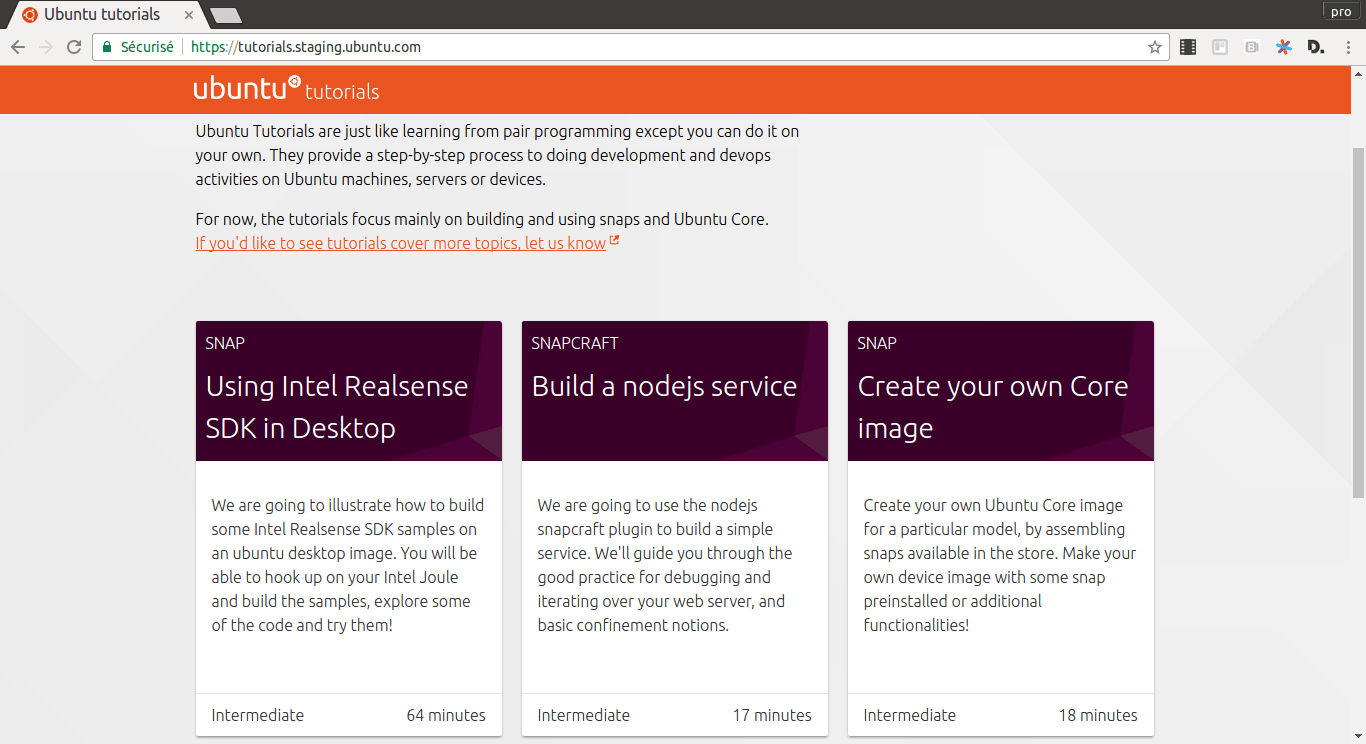Open the D. extension icon
The width and height of the screenshot is (1366, 744).
click(x=1316, y=47)
